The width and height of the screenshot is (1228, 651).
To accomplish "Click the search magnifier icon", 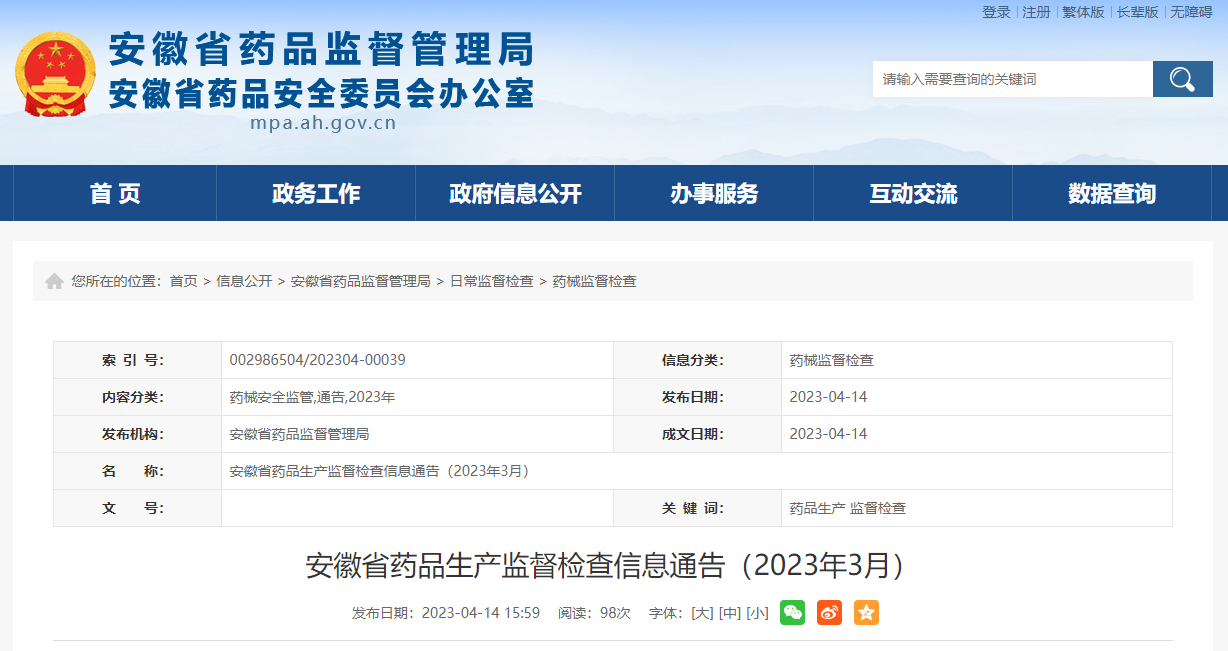I will click(1182, 78).
